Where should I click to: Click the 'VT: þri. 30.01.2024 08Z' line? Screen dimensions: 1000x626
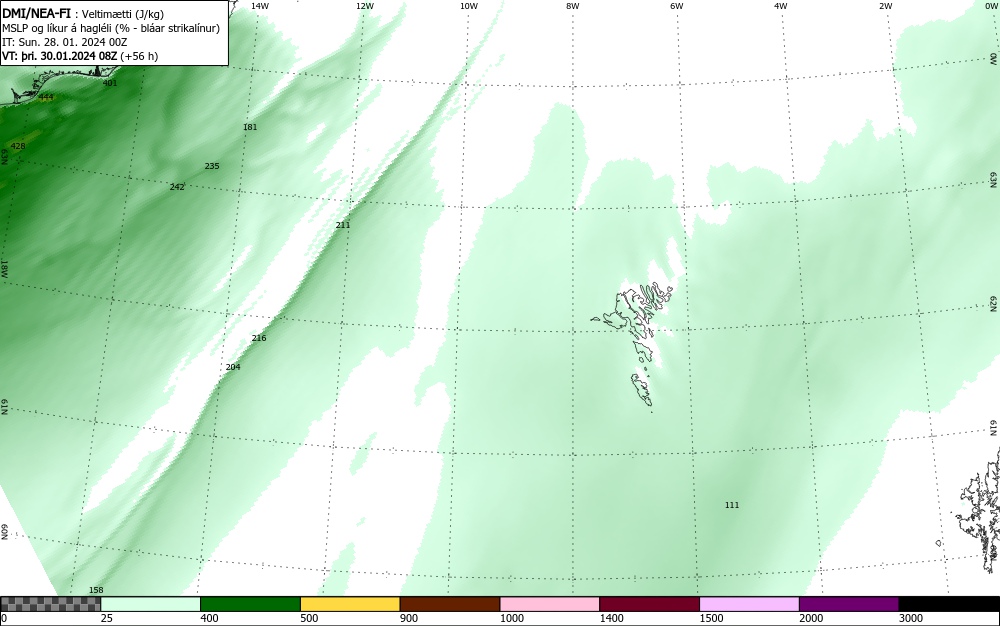pyautogui.click(x=59, y=56)
